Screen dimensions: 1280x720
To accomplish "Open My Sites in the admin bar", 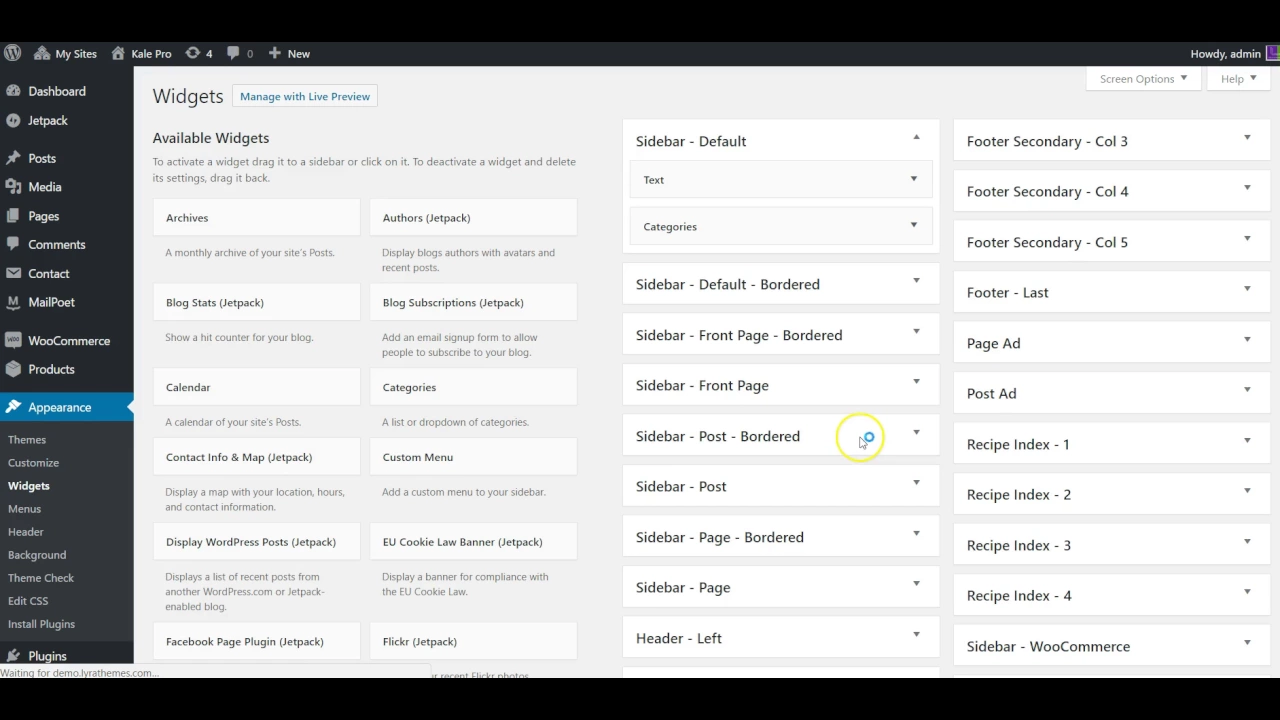I will [66, 54].
